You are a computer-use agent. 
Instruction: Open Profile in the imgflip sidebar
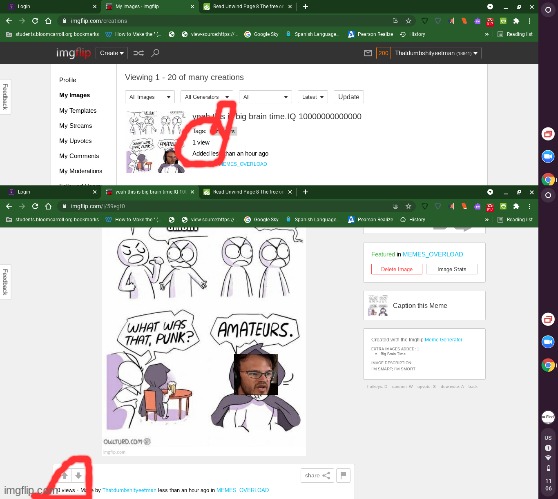(x=68, y=80)
